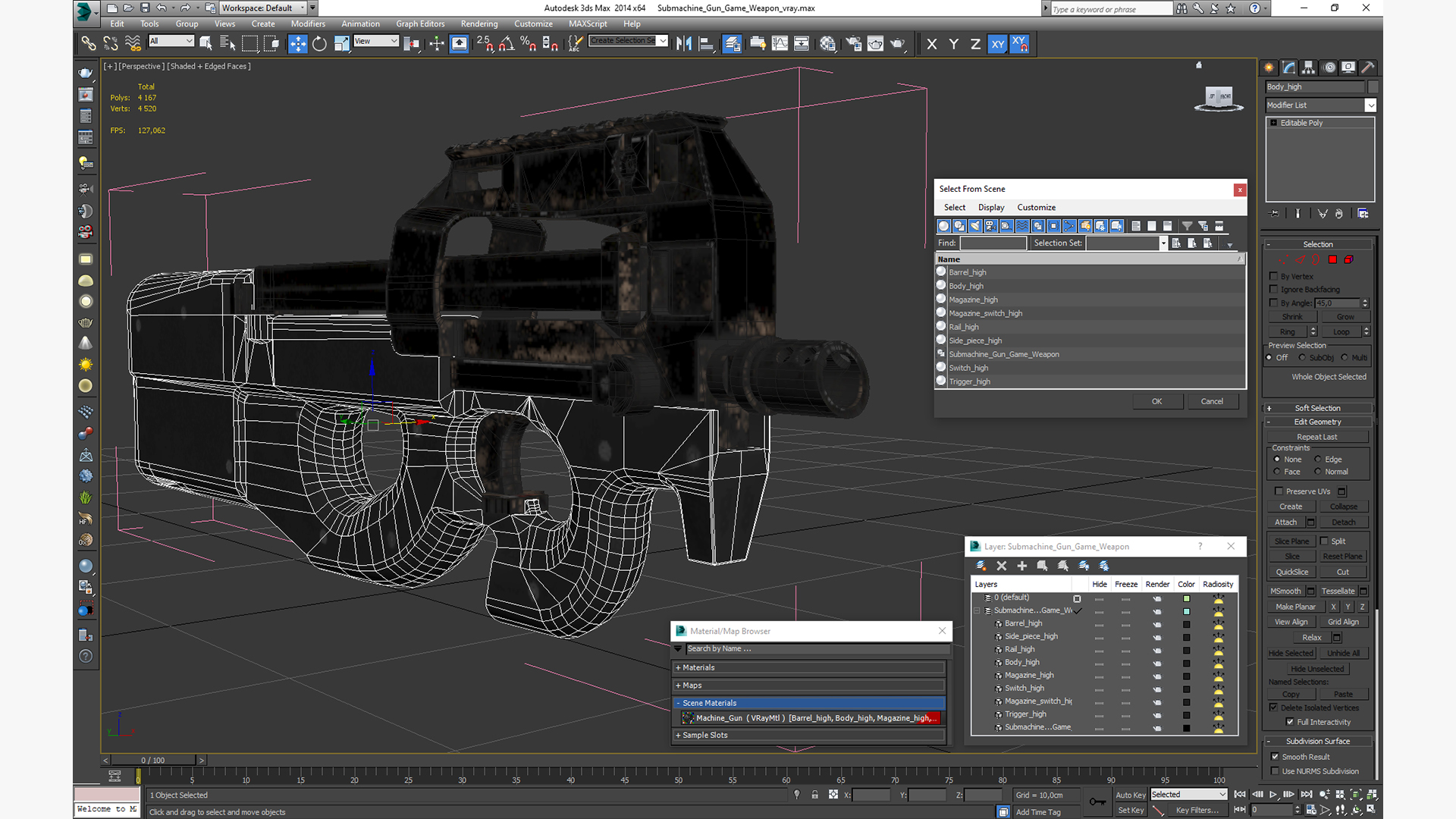1456x819 pixels.
Task: Open Display menu in Select From Scene
Action: [x=991, y=208]
